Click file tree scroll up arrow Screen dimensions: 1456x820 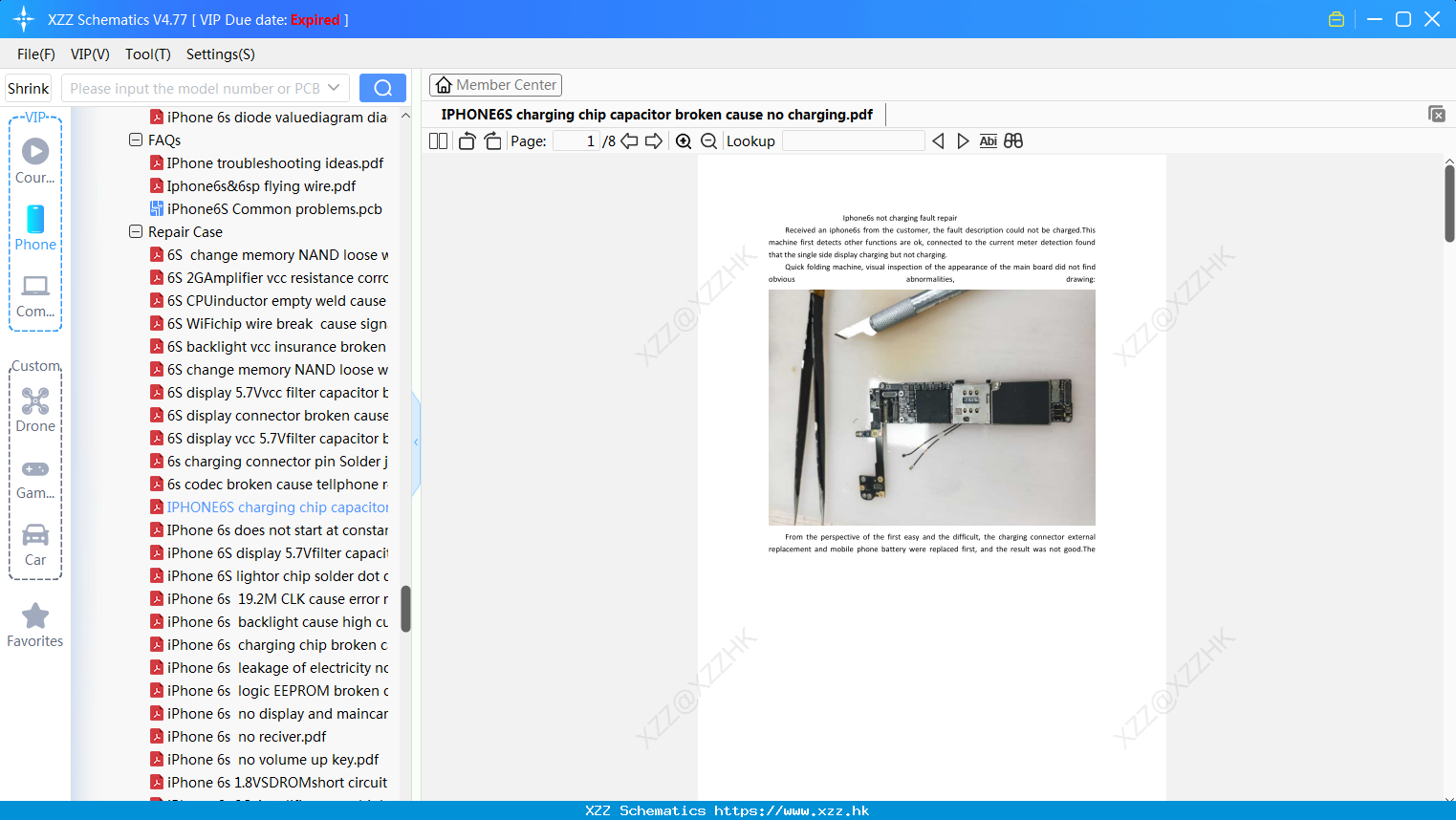[405, 116]
